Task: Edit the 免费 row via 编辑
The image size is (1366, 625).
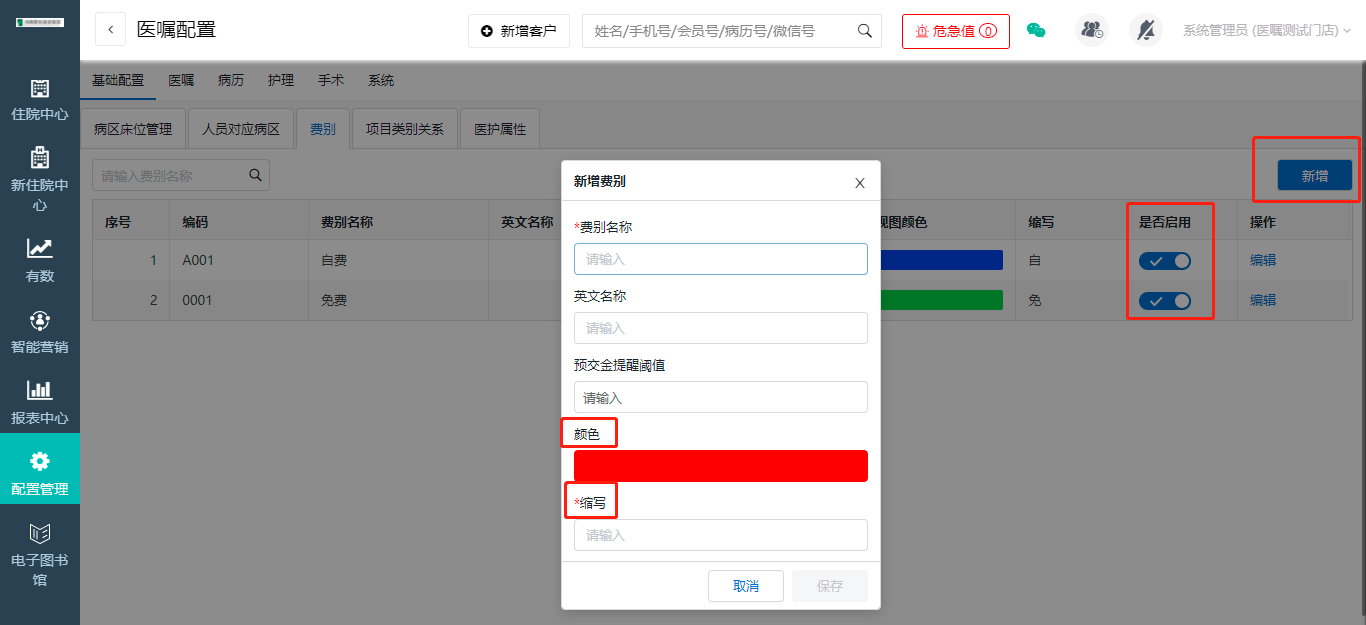Action: click(x=1263, y=300)
